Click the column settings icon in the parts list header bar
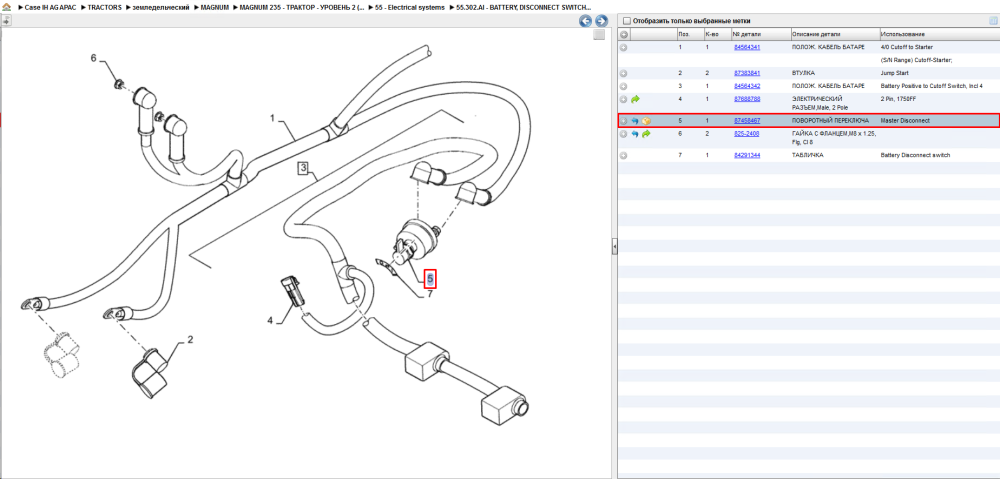 click(x=992, y=20)
